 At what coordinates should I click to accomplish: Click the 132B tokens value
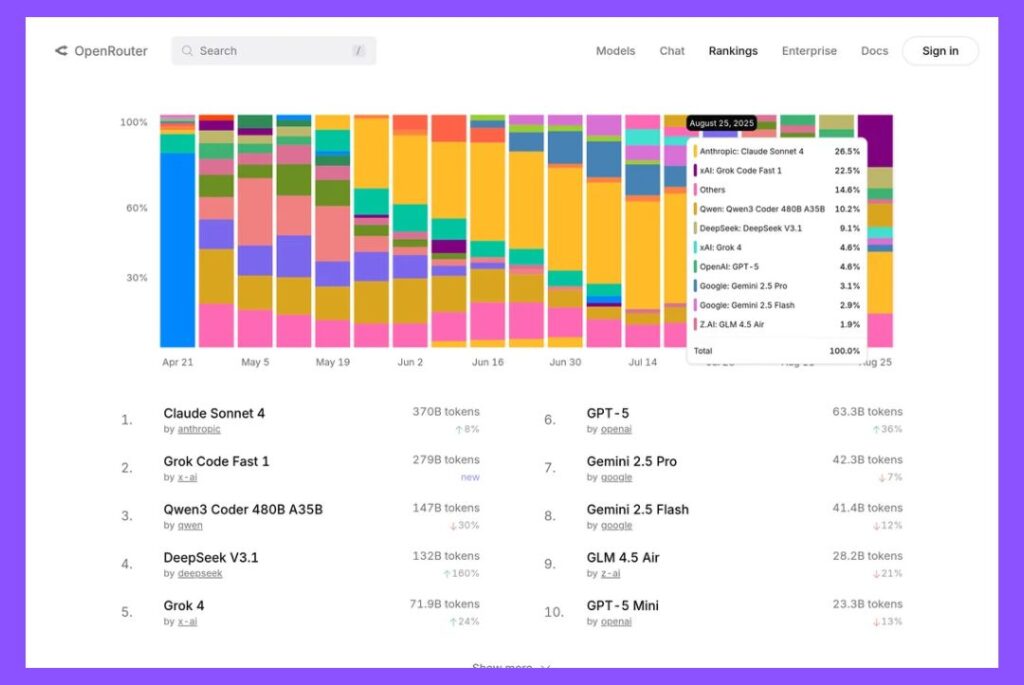(x=446, y=556)
